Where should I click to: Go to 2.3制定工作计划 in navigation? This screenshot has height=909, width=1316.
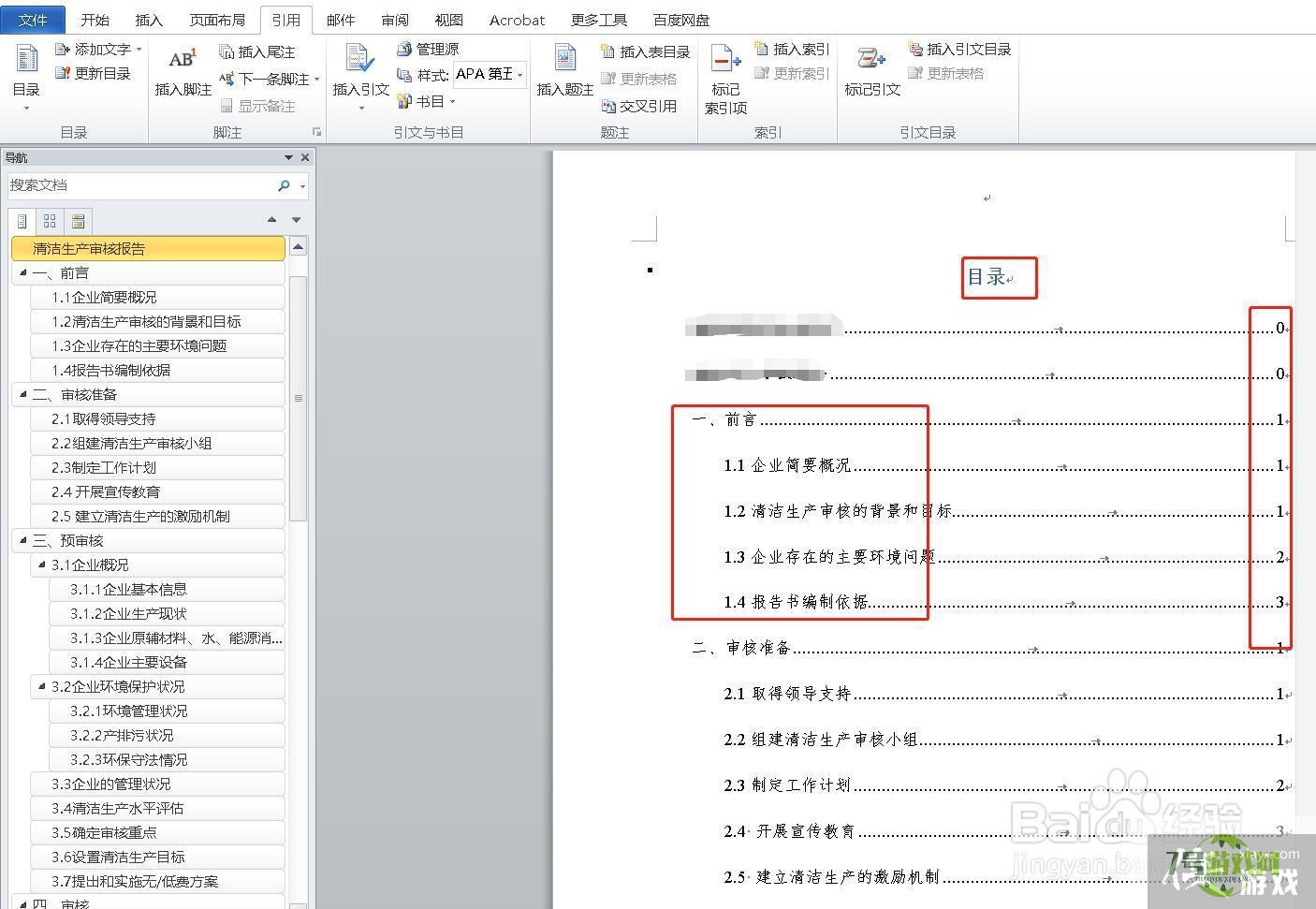coord(156,467)
